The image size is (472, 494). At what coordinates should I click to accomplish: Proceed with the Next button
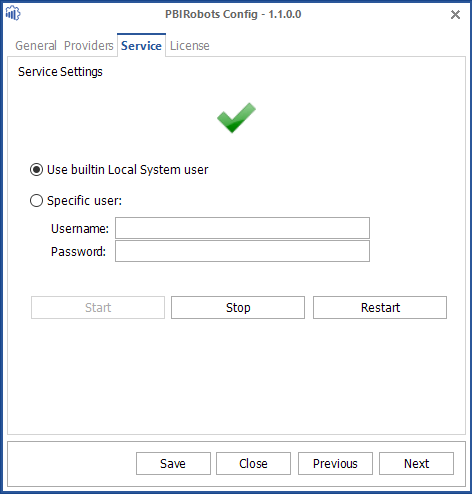tap(416, 463)
